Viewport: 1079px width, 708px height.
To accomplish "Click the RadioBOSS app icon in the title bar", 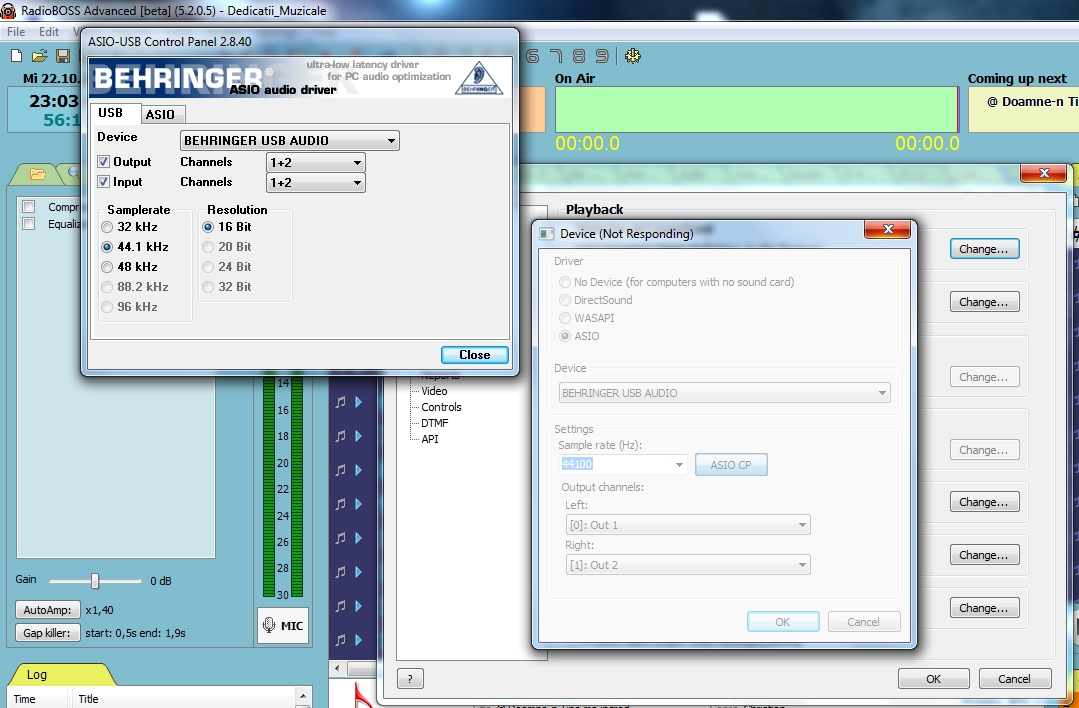I will [x=8, y=10].
